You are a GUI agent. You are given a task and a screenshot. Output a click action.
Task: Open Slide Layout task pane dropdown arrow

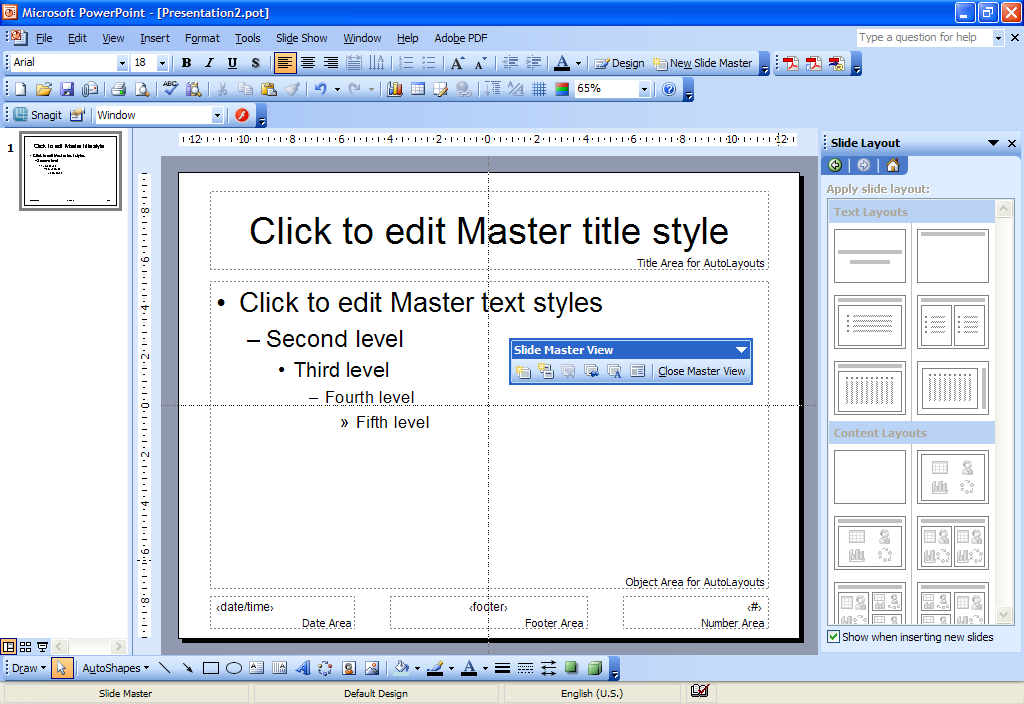(x=993, y=143)
